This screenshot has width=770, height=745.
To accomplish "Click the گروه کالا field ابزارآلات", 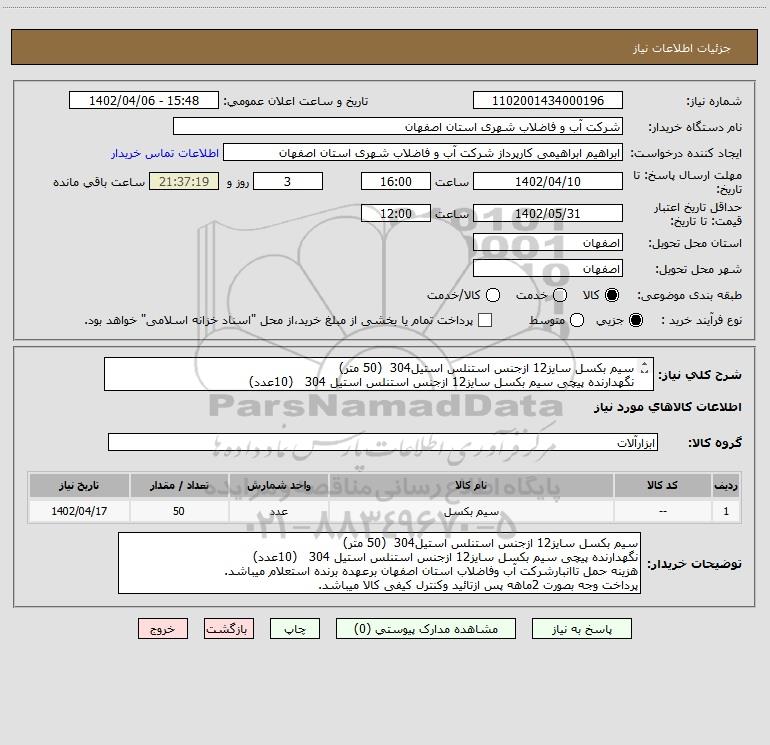I will (383, 442).
